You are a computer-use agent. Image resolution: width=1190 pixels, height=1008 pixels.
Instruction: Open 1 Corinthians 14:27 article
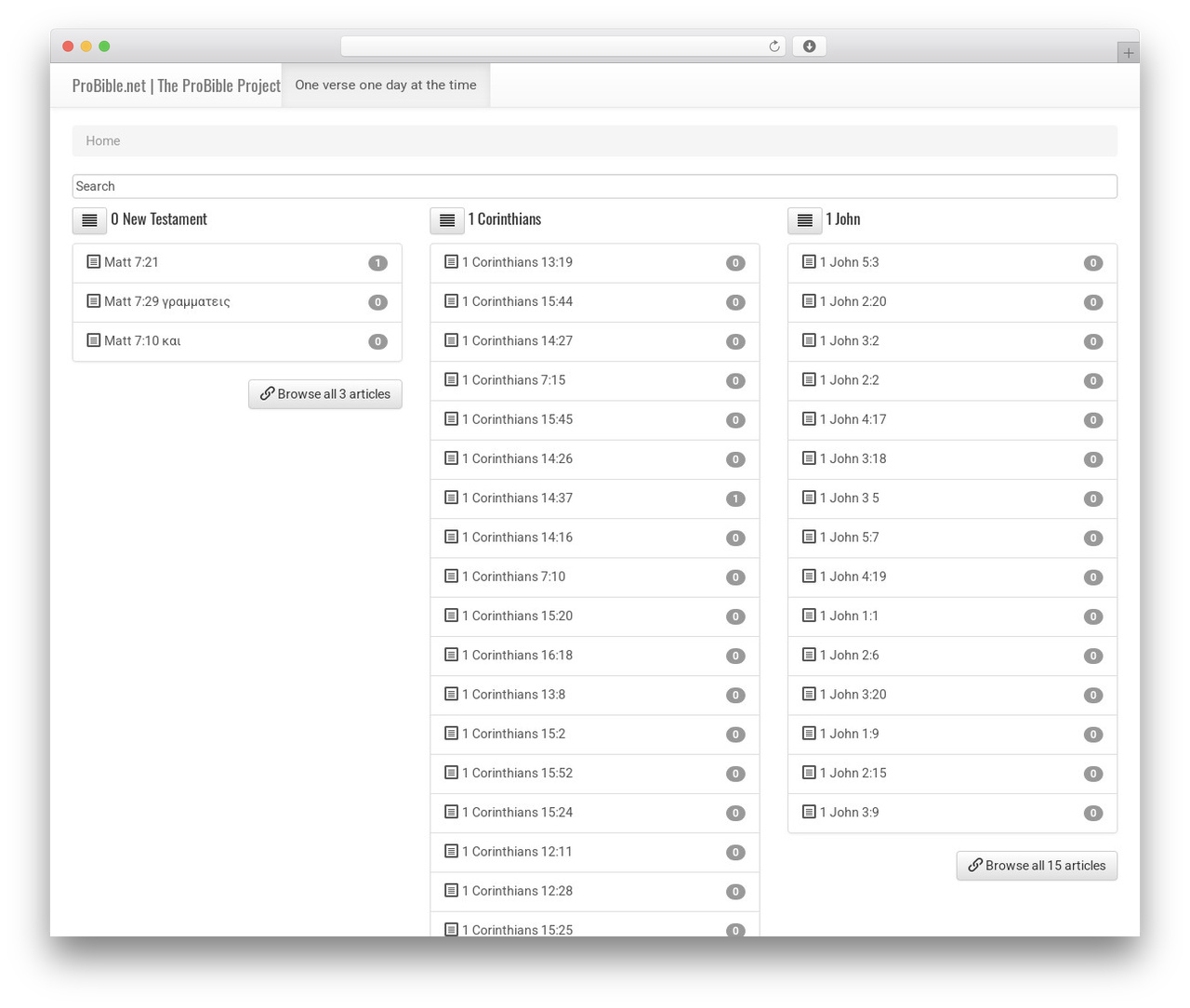[595, 341]
